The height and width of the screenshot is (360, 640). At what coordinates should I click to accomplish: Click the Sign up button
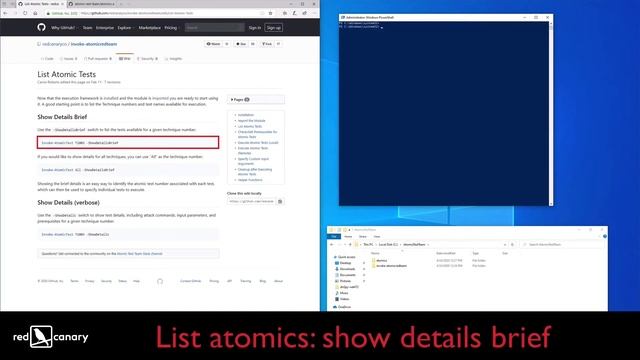click(273, 28)
